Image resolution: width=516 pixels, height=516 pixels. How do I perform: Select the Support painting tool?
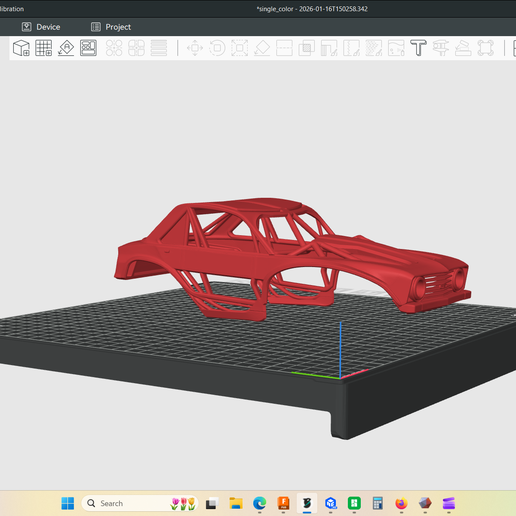coord(329,48)
